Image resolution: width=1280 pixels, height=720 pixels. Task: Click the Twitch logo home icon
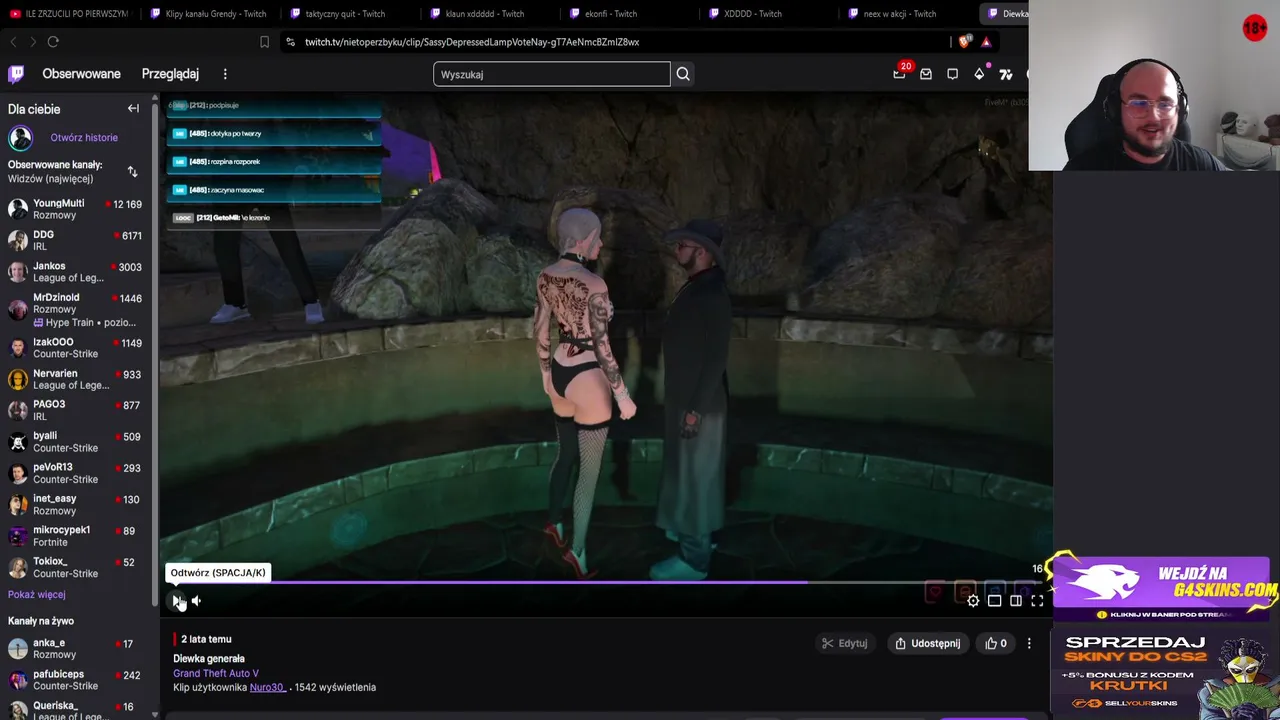pyautogui.click(x=16, y=74)
